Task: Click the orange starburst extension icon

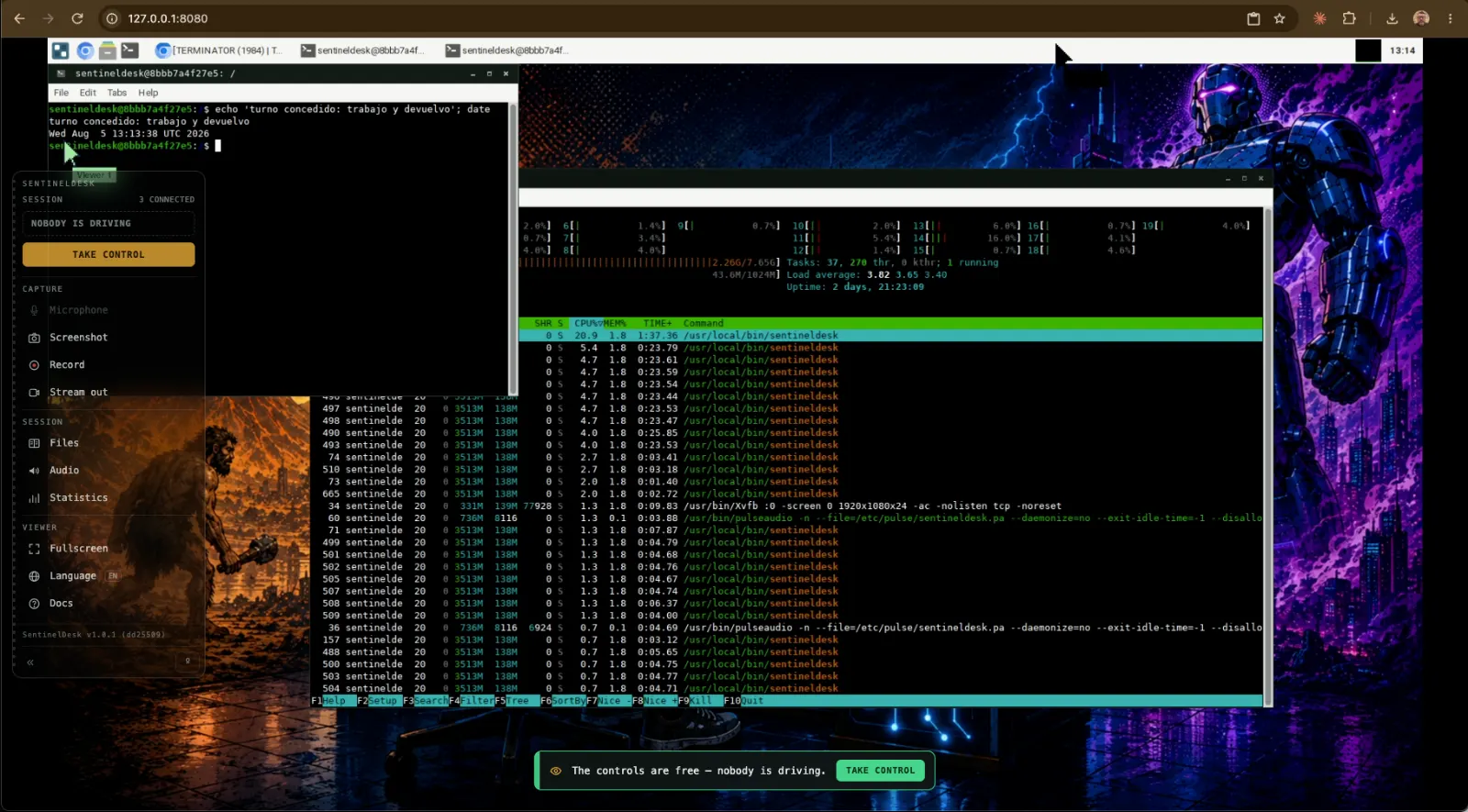Action: [1320, 18]
